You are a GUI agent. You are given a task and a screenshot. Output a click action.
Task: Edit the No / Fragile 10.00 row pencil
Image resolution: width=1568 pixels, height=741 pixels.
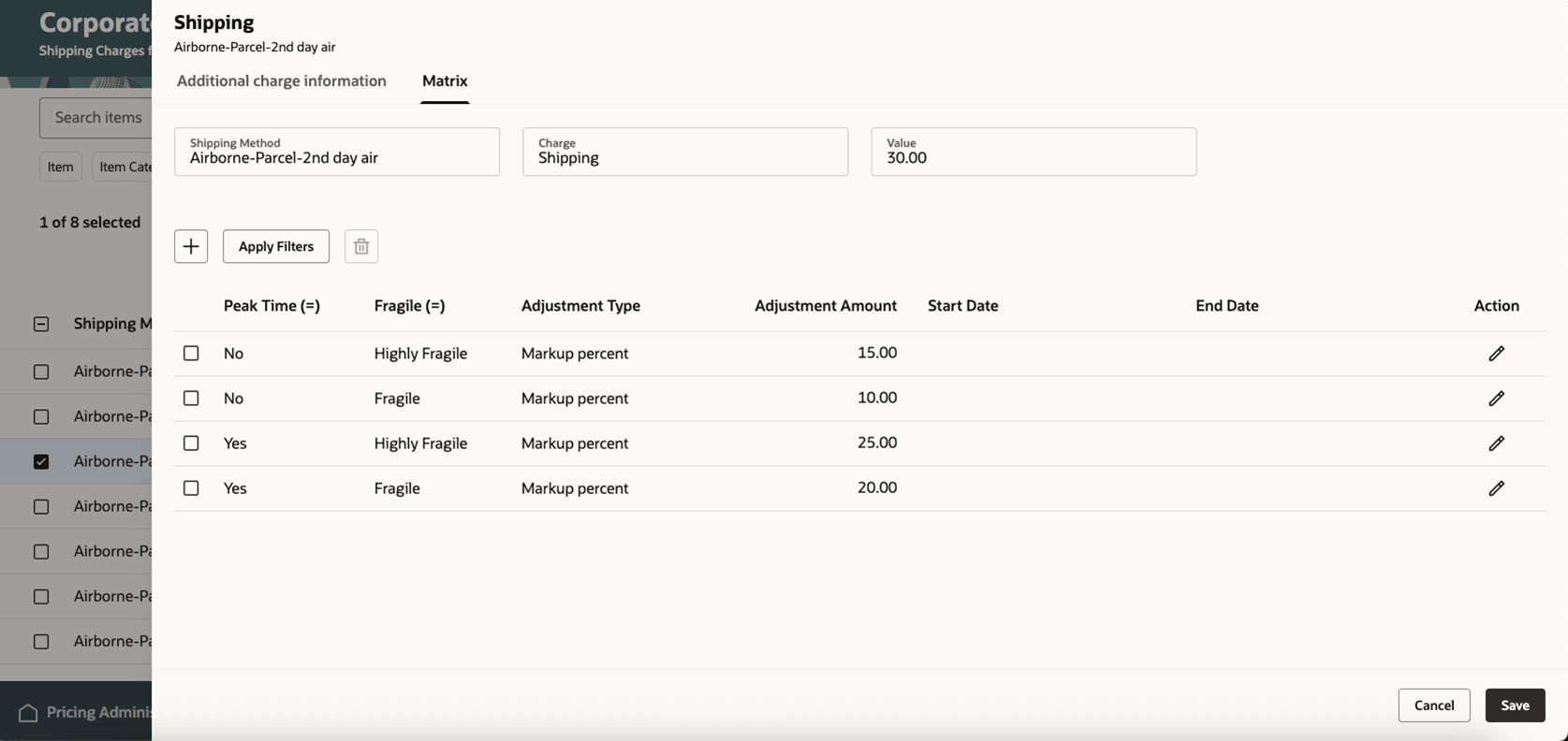tap(1496, 399)
